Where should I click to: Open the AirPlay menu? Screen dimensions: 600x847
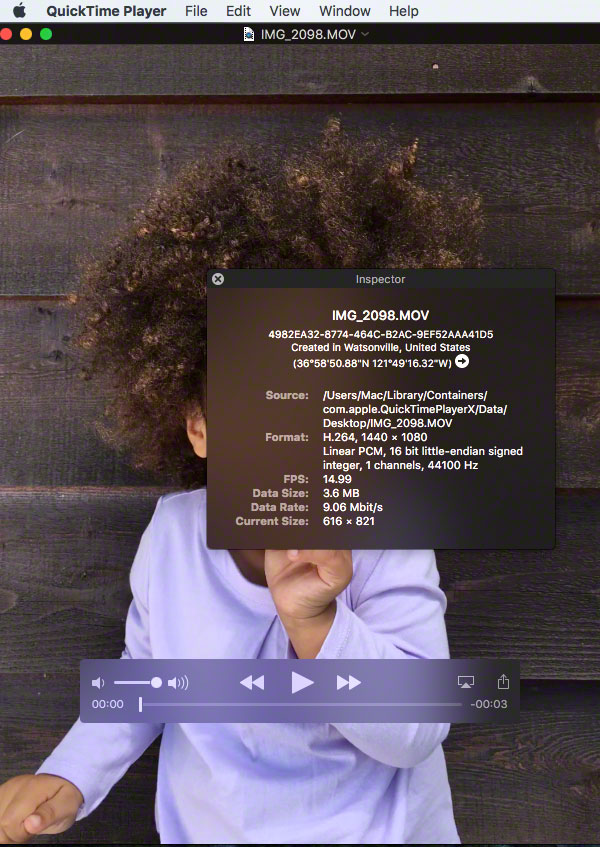(466, 682)
